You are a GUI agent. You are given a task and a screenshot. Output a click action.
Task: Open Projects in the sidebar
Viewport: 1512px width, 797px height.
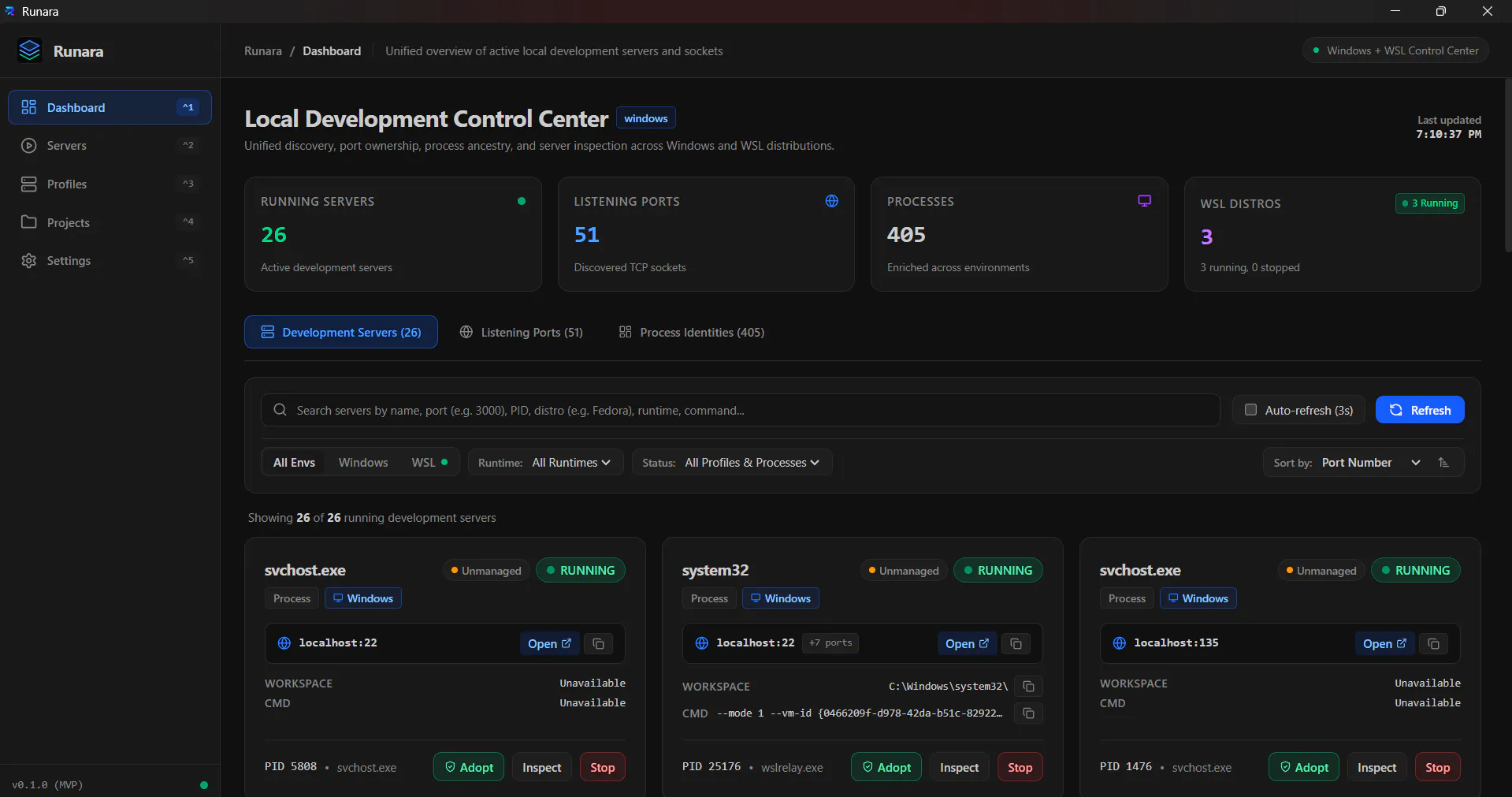tap(110, 222)
